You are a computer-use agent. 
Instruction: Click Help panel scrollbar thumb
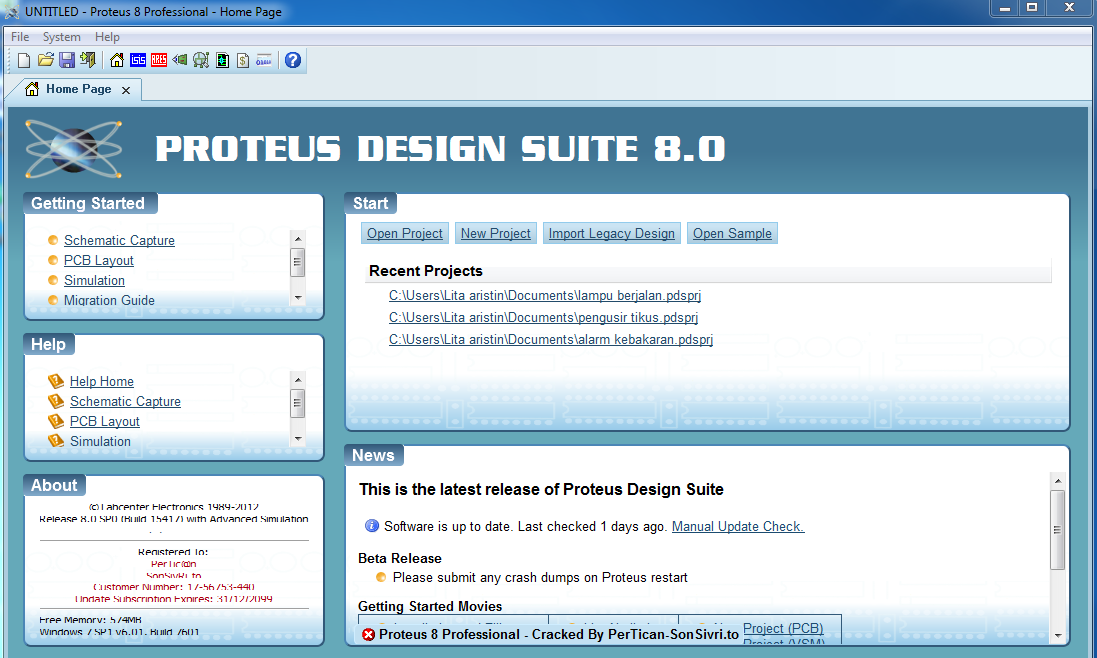click(x=298, y=403)
